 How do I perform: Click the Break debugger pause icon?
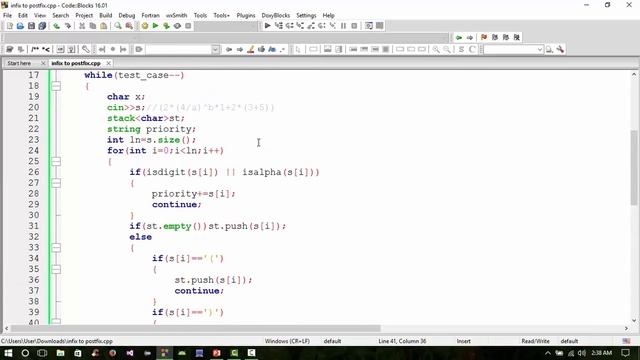[343, 26]
